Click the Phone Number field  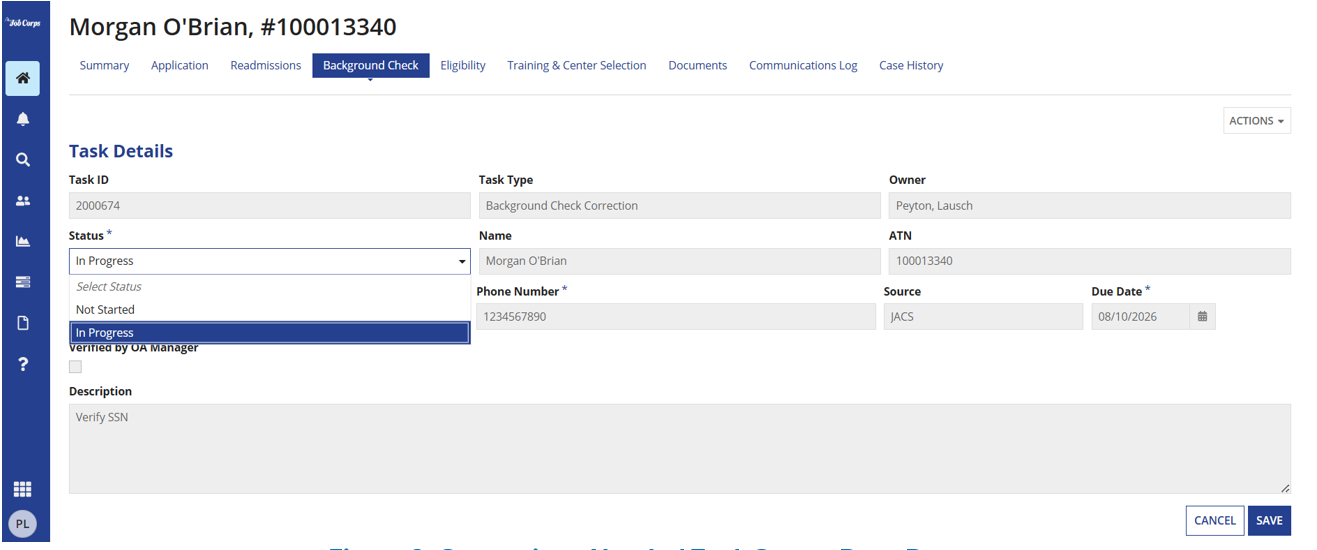(x=676, y=317)
